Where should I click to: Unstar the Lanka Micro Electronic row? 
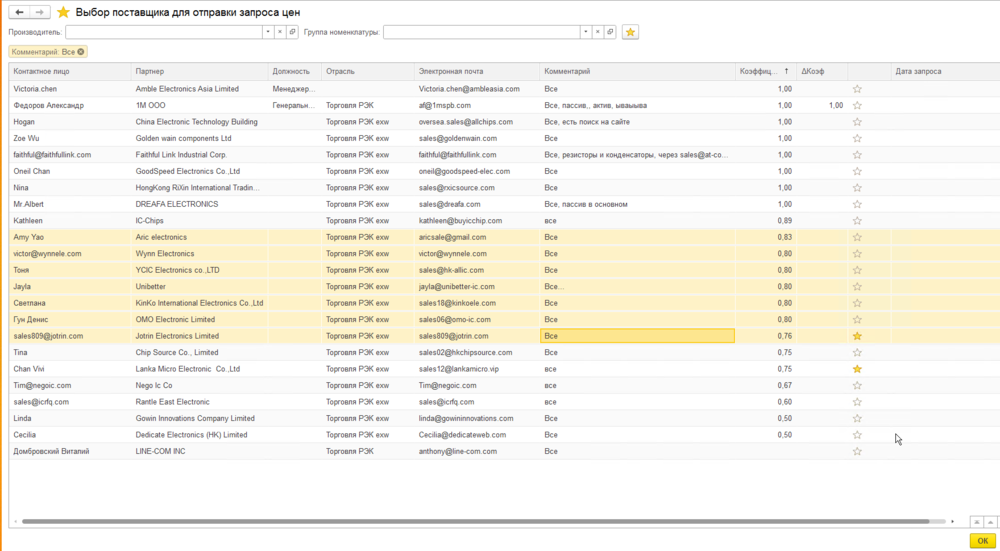tap(857, 369)
